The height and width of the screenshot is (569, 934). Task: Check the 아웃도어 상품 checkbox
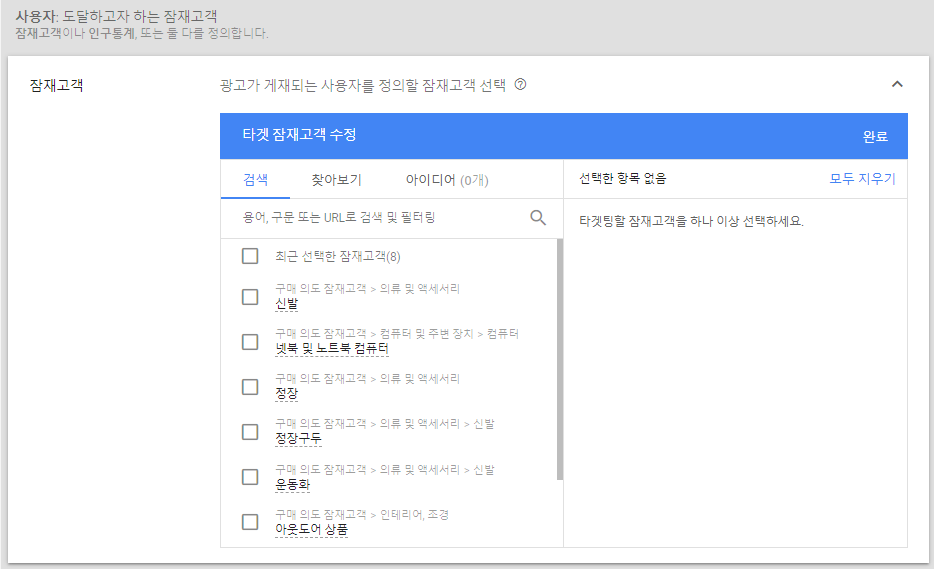coord(250,522)
